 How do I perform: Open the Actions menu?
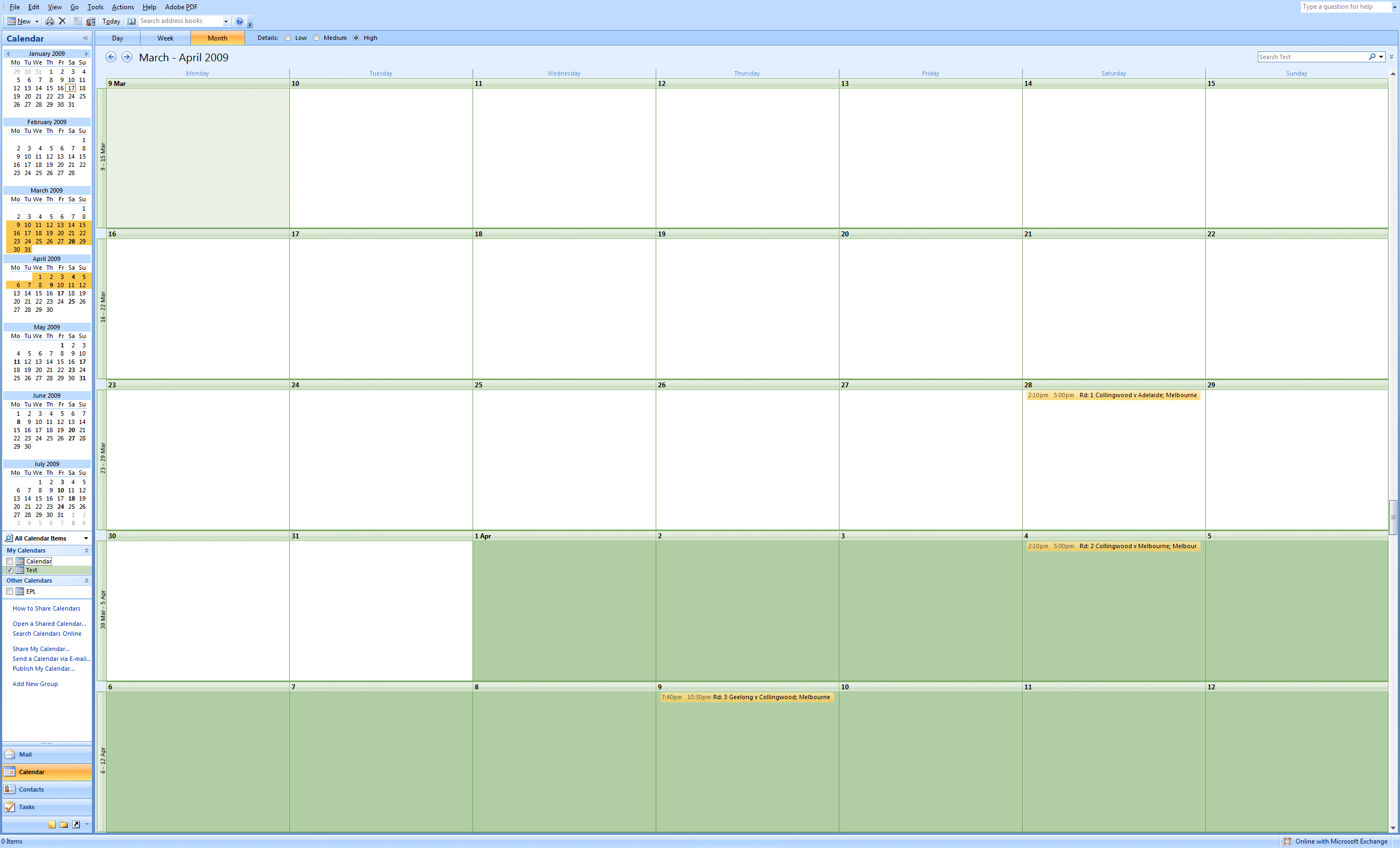coord(122,7)
